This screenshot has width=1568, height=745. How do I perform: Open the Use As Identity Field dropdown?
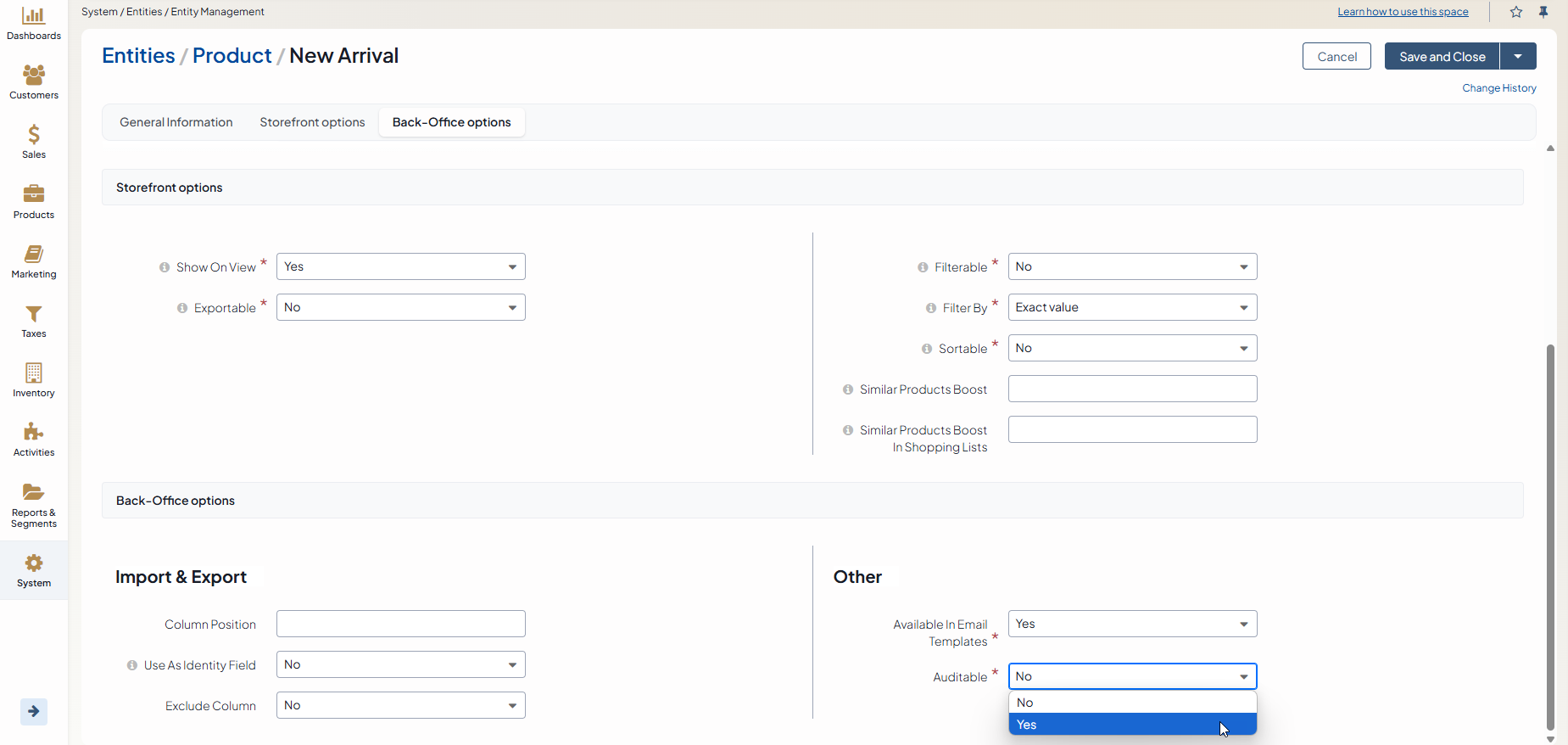[x=400, y=664]
